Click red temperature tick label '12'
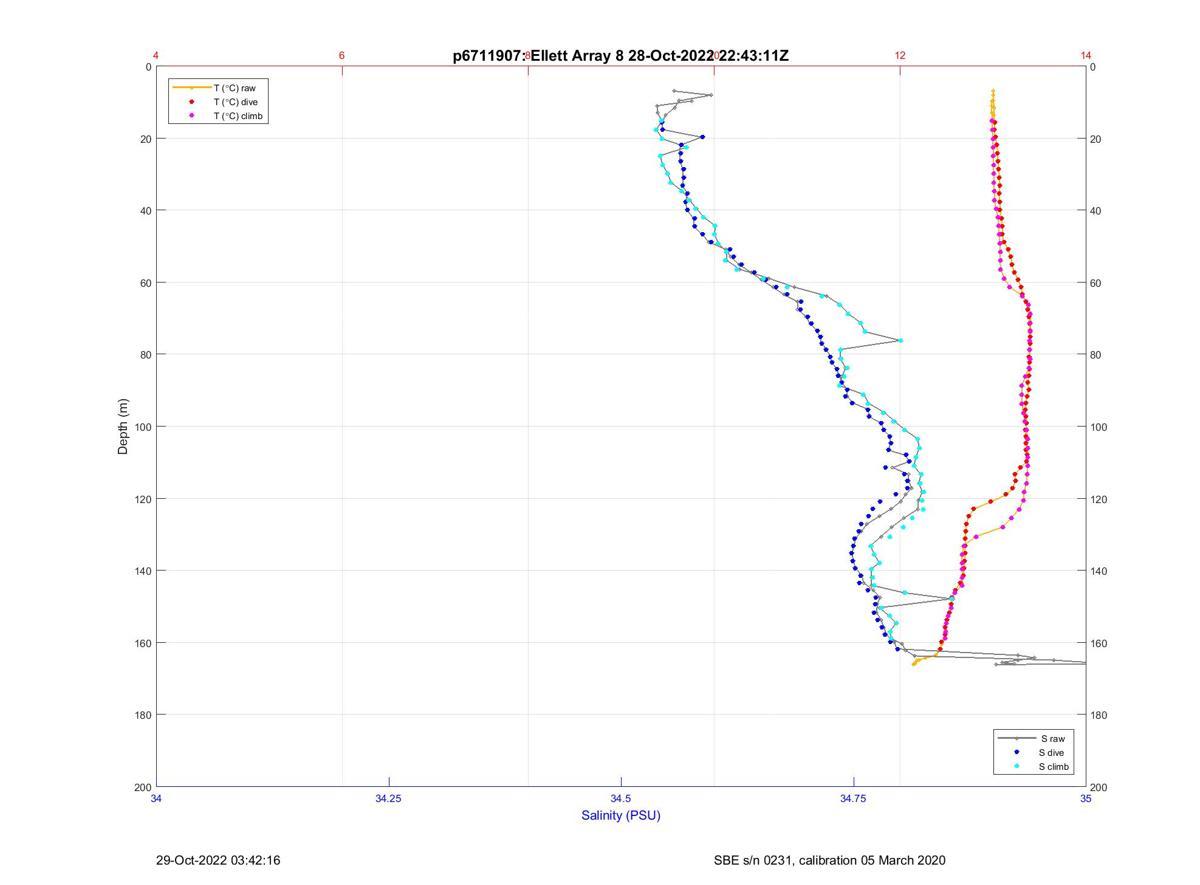1200x885 pixels. [x=900, y=56]
